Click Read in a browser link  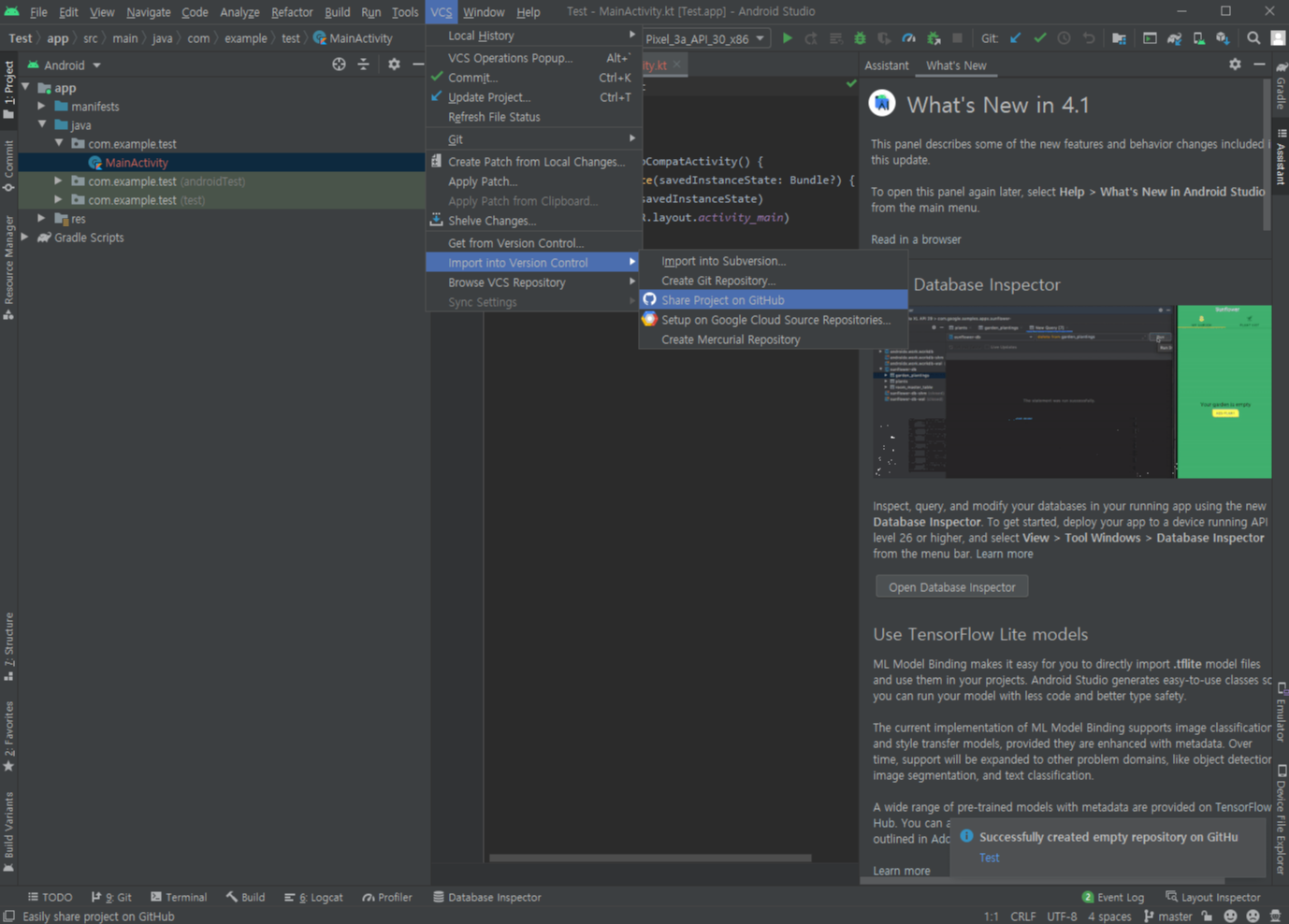tap(916, 239)
